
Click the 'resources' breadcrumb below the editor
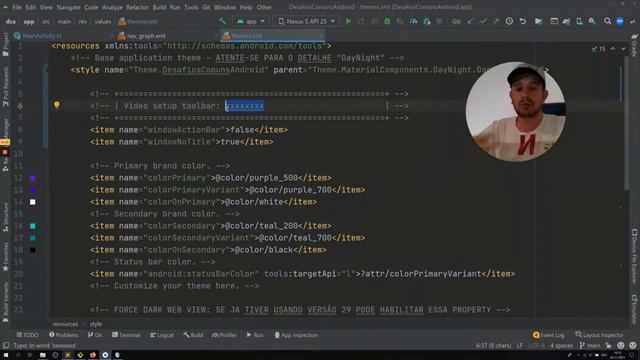click(65, 324)
